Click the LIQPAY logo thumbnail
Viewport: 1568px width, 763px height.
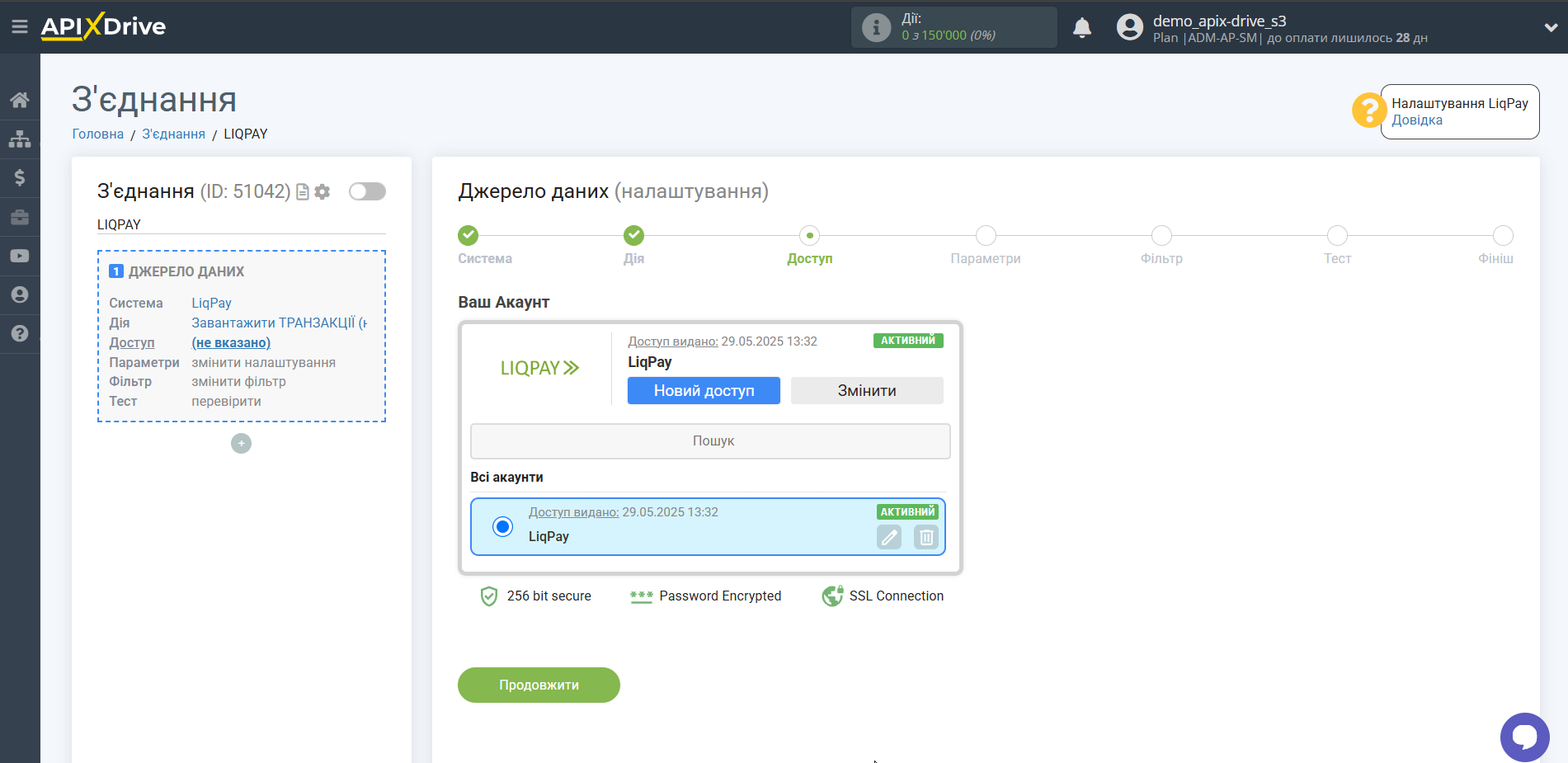[539, 368]
